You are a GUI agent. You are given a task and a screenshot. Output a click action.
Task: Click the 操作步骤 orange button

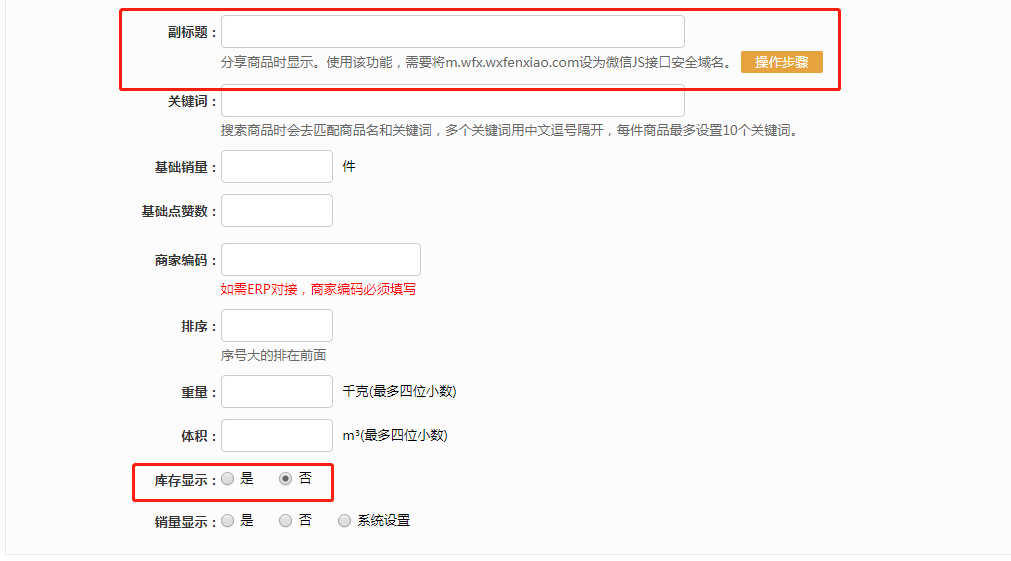click(x=781, y=62)
